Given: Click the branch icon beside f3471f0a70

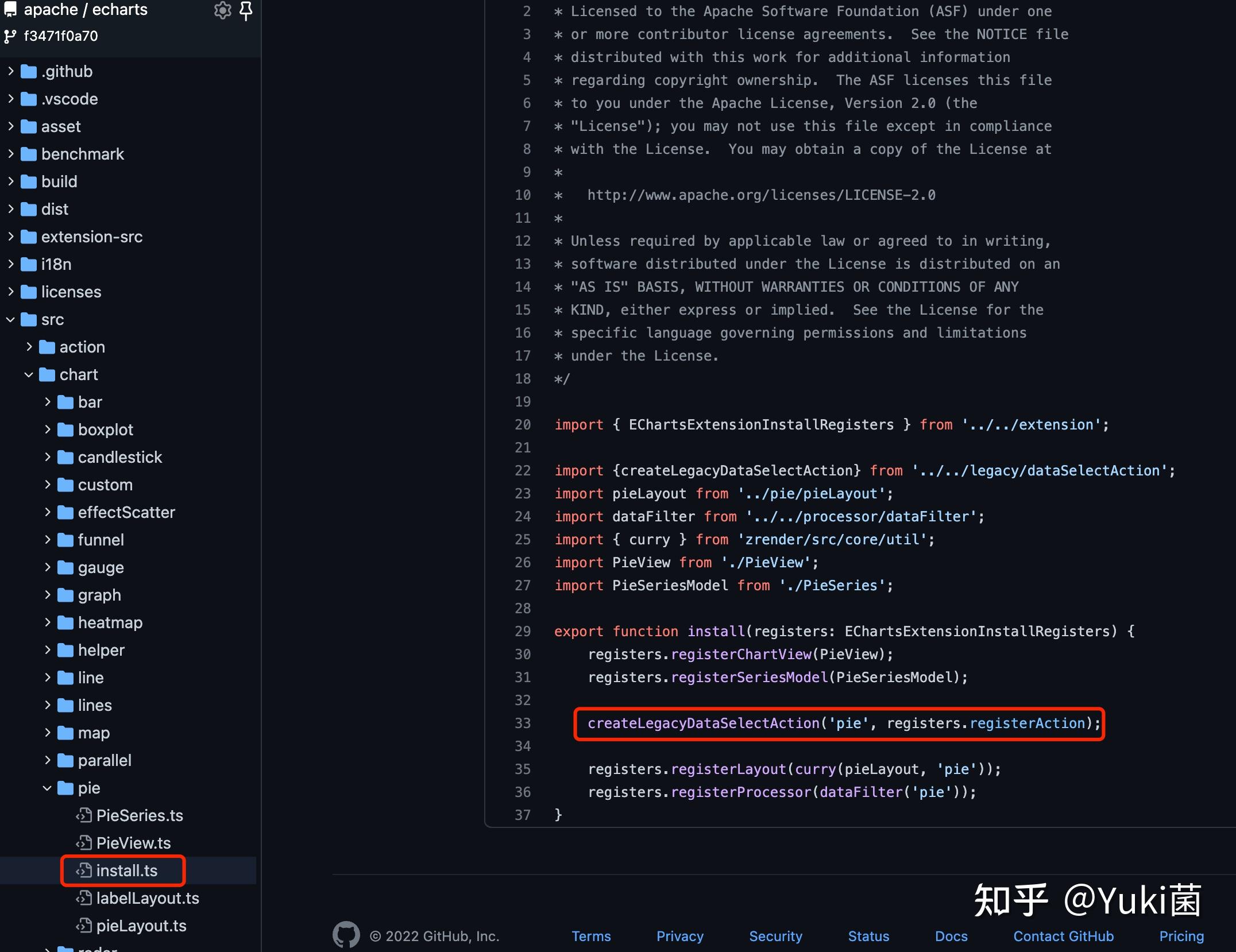Looking at the screenshot, I should click(x=10, y=37).
